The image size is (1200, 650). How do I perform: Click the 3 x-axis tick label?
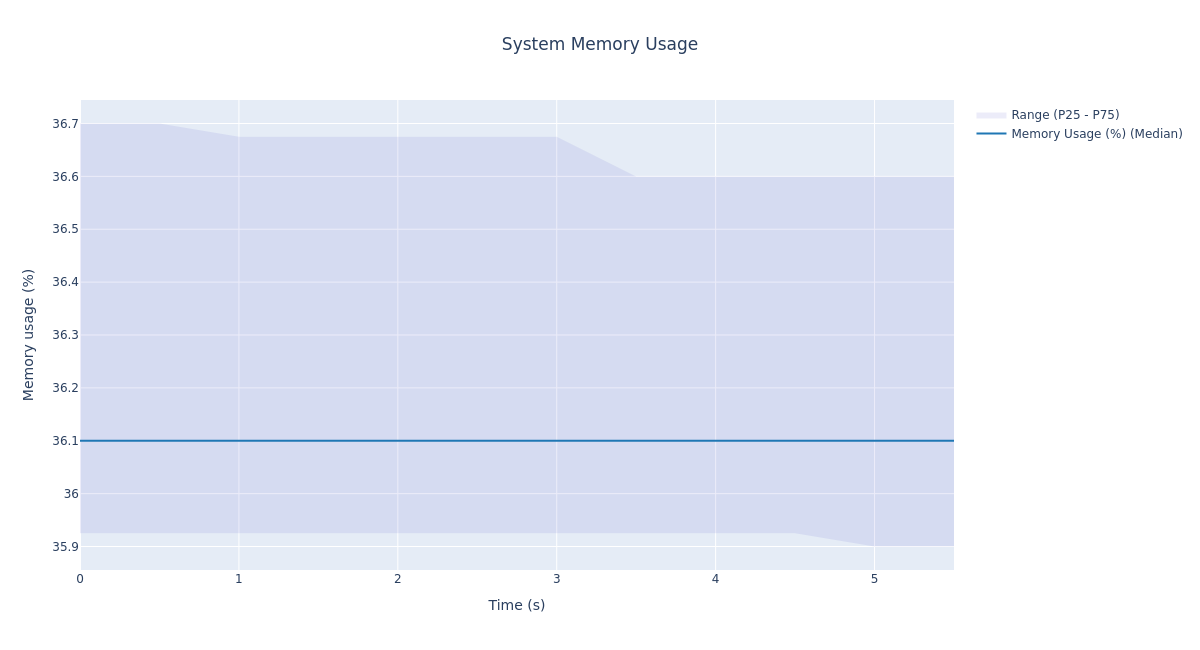(x=556, y=579)
